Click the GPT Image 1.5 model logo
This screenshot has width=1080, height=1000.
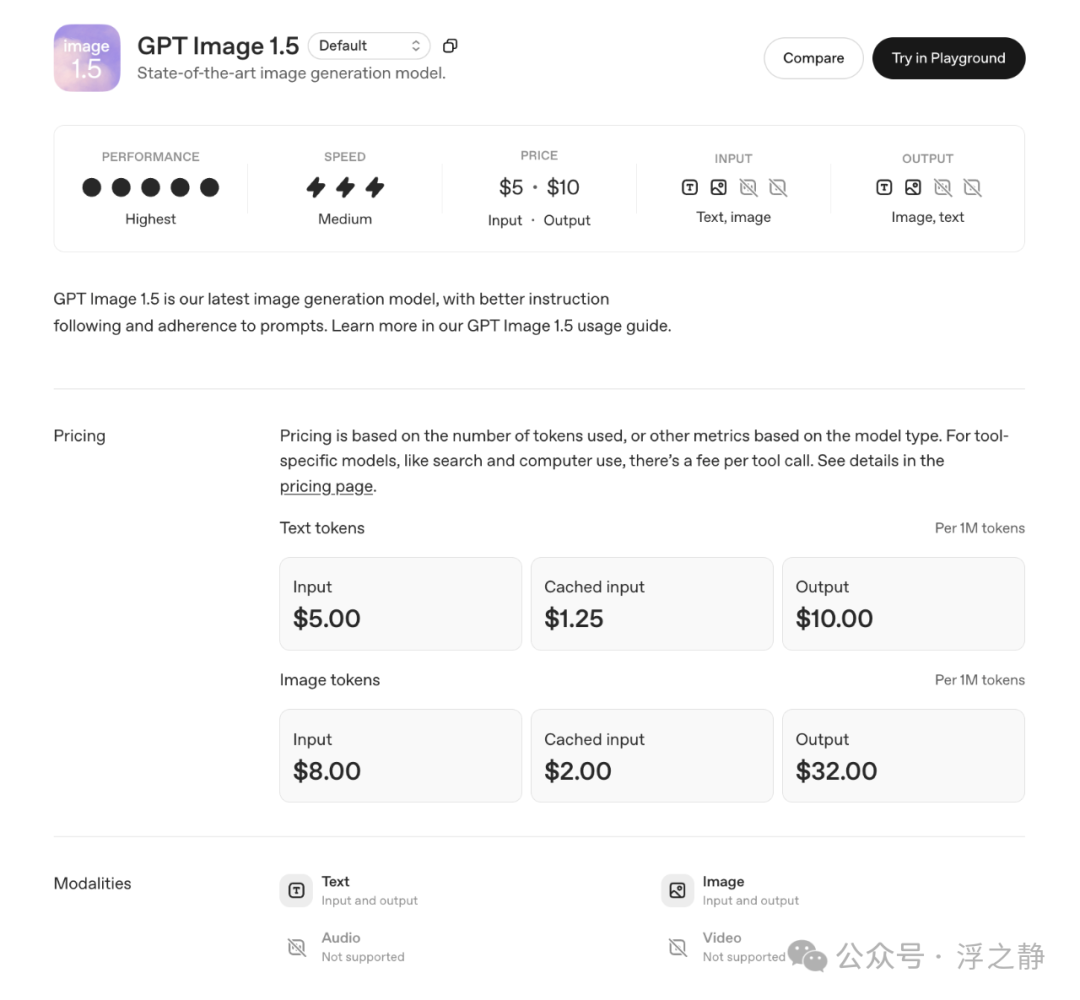pos(87,58)
